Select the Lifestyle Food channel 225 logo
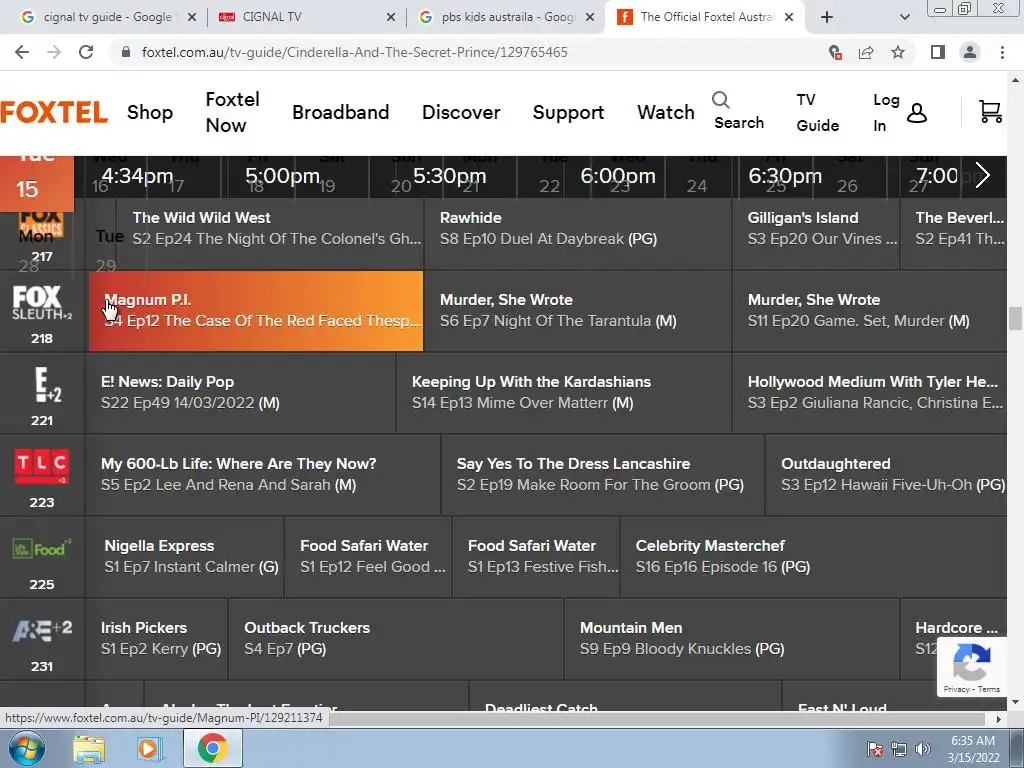1024x768 pixels. [x=42, y=549]
